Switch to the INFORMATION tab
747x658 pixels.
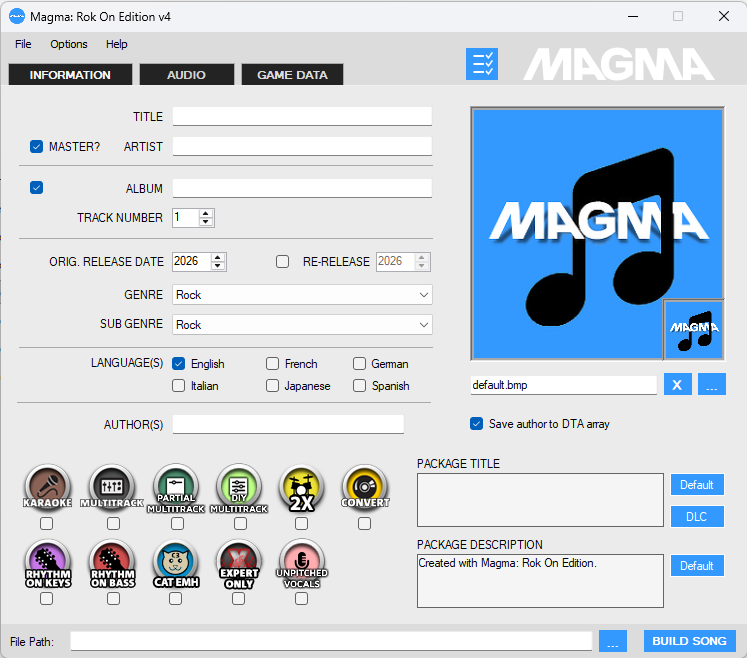point(70,75)
